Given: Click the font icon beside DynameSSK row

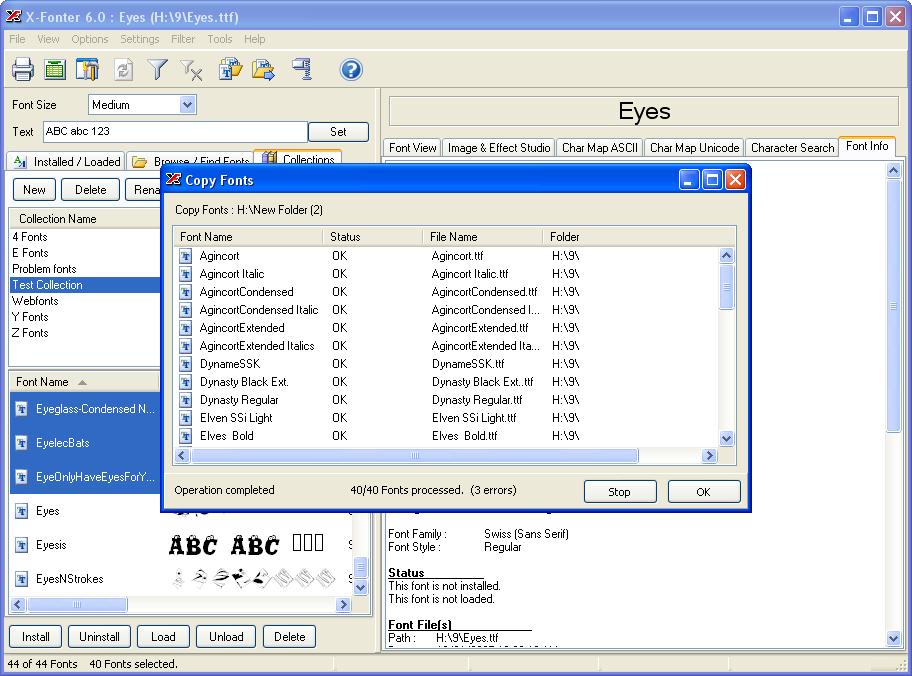Looking at the screenshot, I should (x=186, y=364).
